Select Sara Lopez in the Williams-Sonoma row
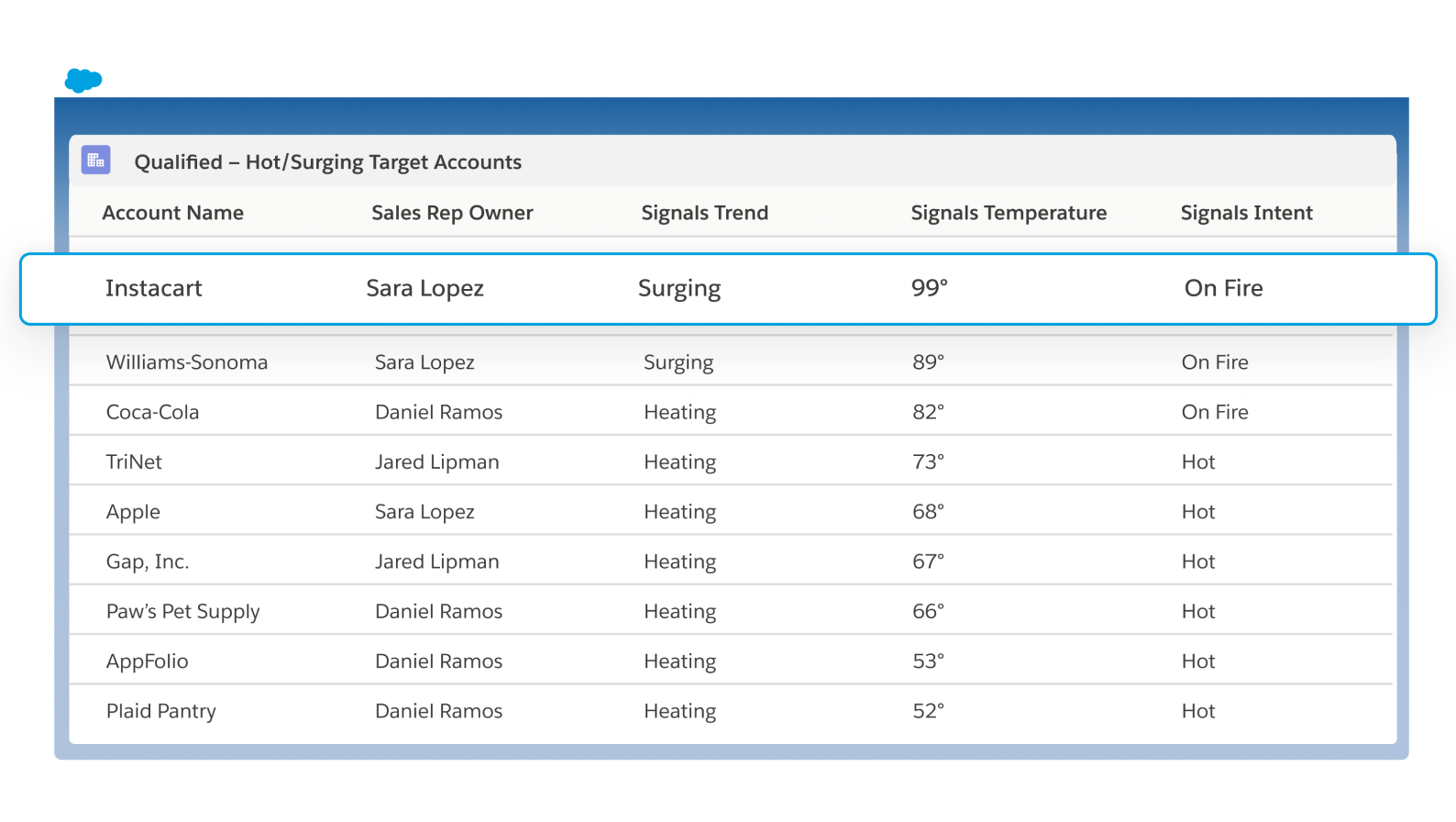The width and height of the screenshot is (1456, 822). (x=425, y=362)
